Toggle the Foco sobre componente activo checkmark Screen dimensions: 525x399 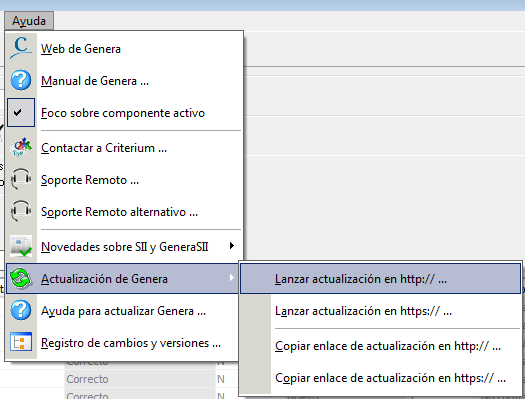coord(21,112)
